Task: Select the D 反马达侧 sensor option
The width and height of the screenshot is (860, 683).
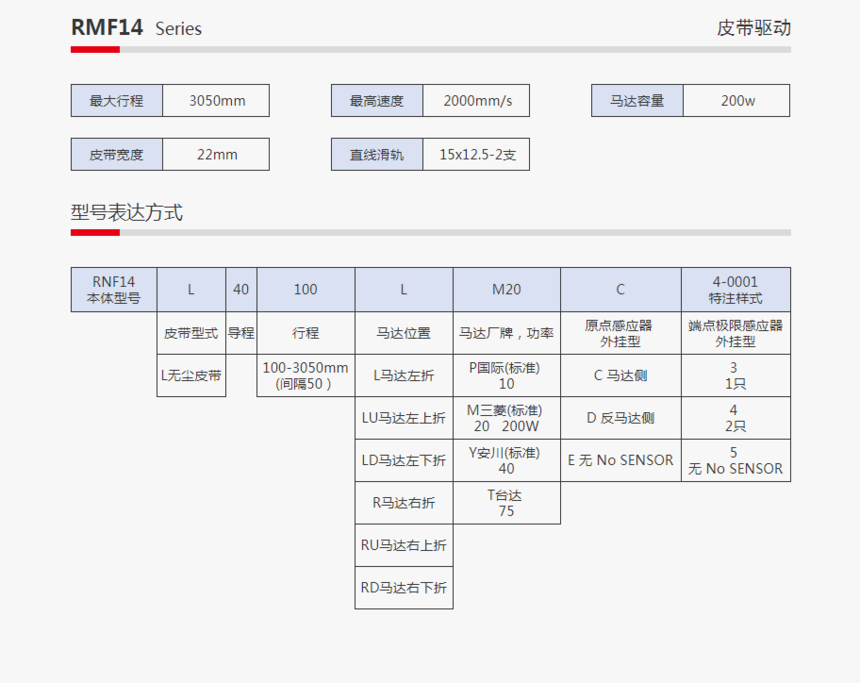Action: (620, 418)
